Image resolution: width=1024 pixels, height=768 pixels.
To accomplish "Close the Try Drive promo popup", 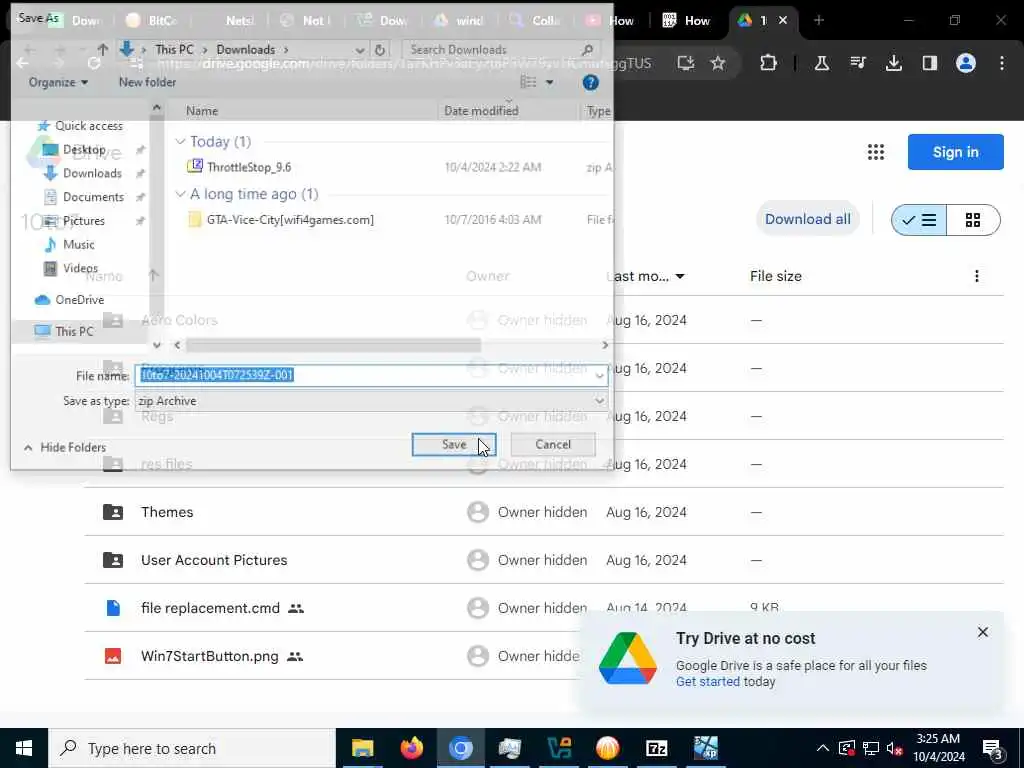I will pyautogui.click(x=982, y=632).
